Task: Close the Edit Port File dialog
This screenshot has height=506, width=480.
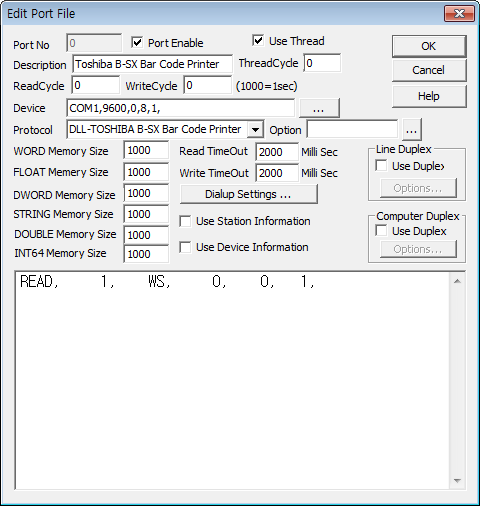Action: (459, 14)
